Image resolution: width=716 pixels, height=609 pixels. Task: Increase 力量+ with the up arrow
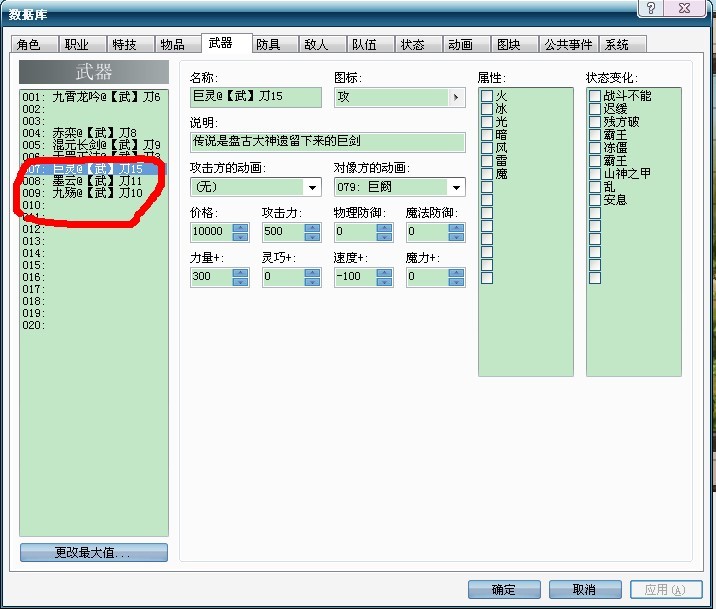pos(240,273)
